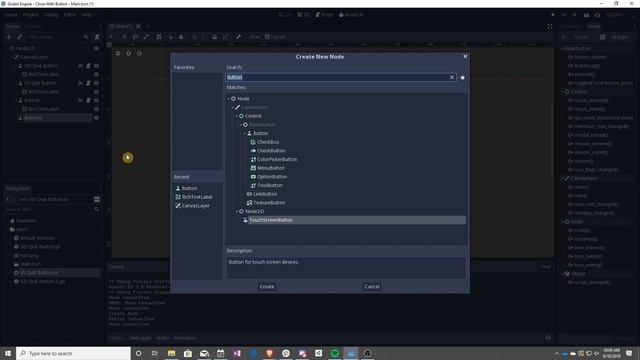Close the Create New Node dialog
This screenshot has height=360, width=640.
(x=465, y=56)
